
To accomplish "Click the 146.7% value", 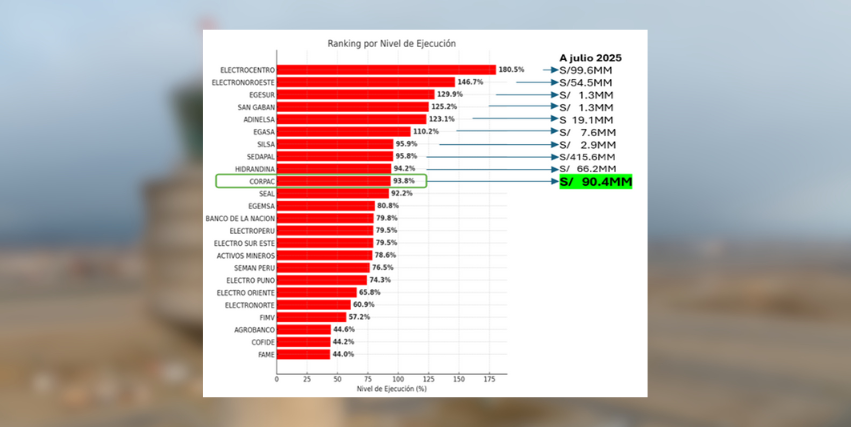I will 470,82.
